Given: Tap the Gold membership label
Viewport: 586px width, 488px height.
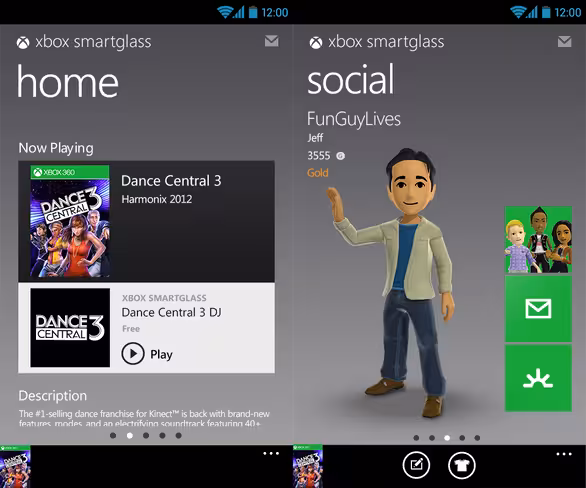Looking at the screenshot, I should [318, 173].
